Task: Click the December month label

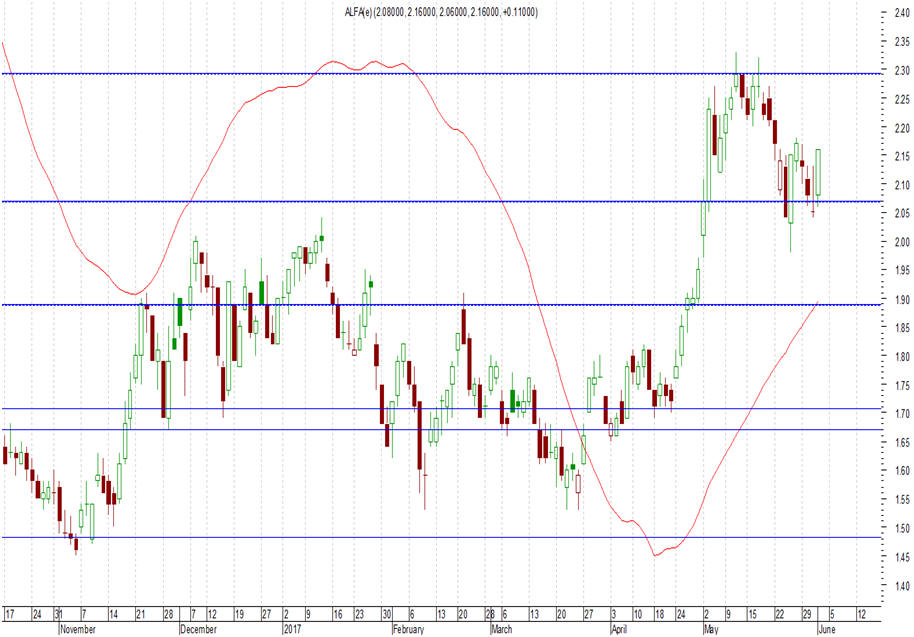Action: 198,629
